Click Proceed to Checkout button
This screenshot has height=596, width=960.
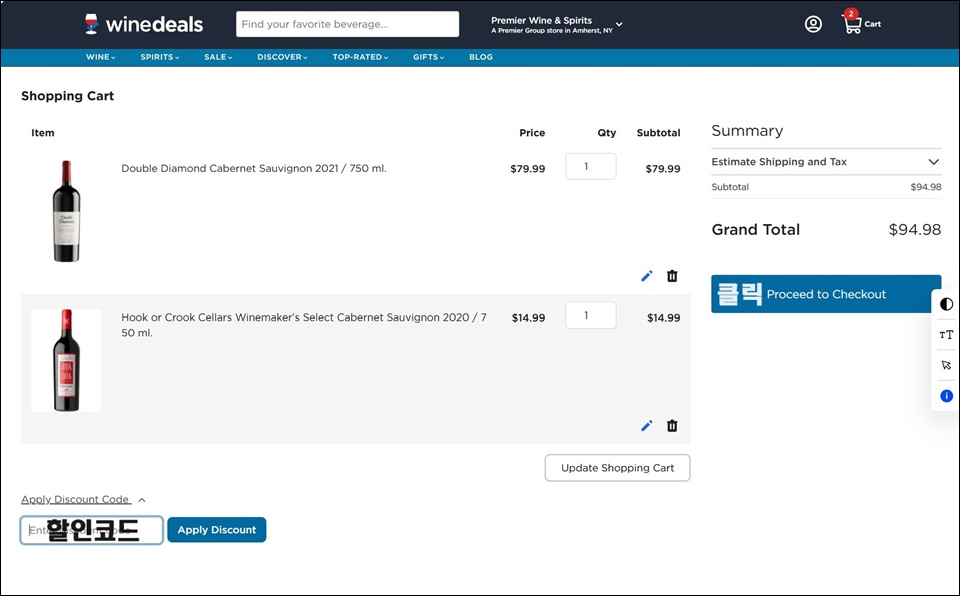(x=826, y=294)
